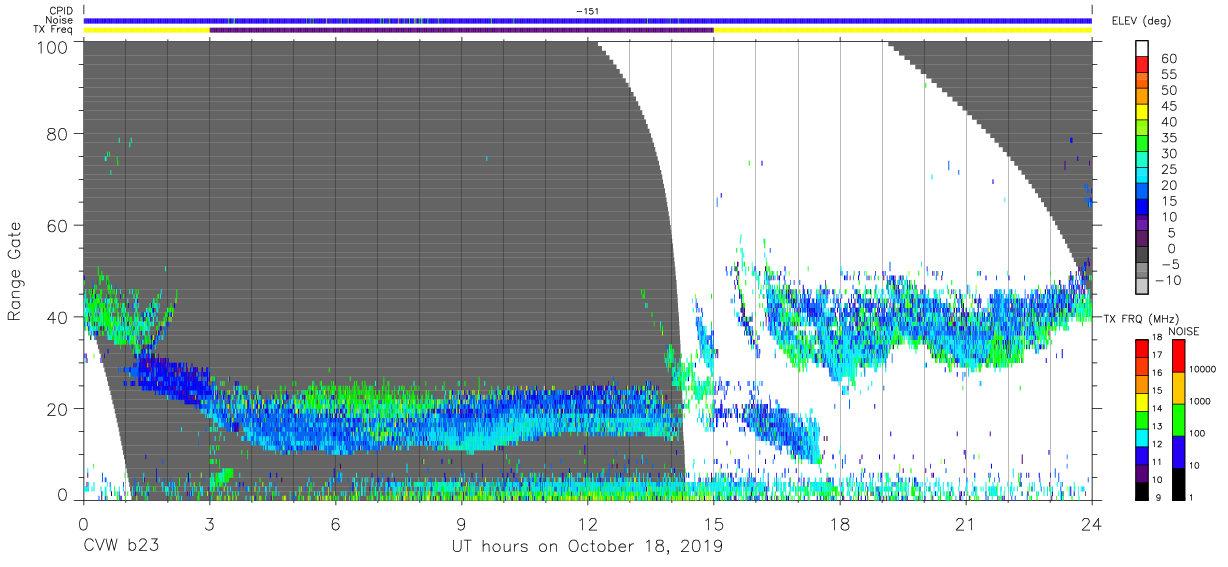Click the 100 tick on Range Gate axis
The height and width of the screenshot is (567, 1228).
point(53,46)
